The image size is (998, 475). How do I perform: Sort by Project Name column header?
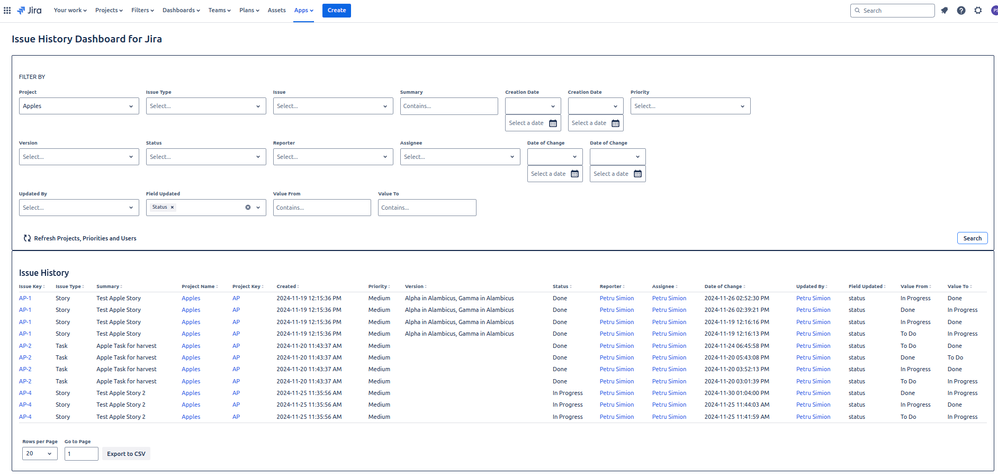point(200,287)
